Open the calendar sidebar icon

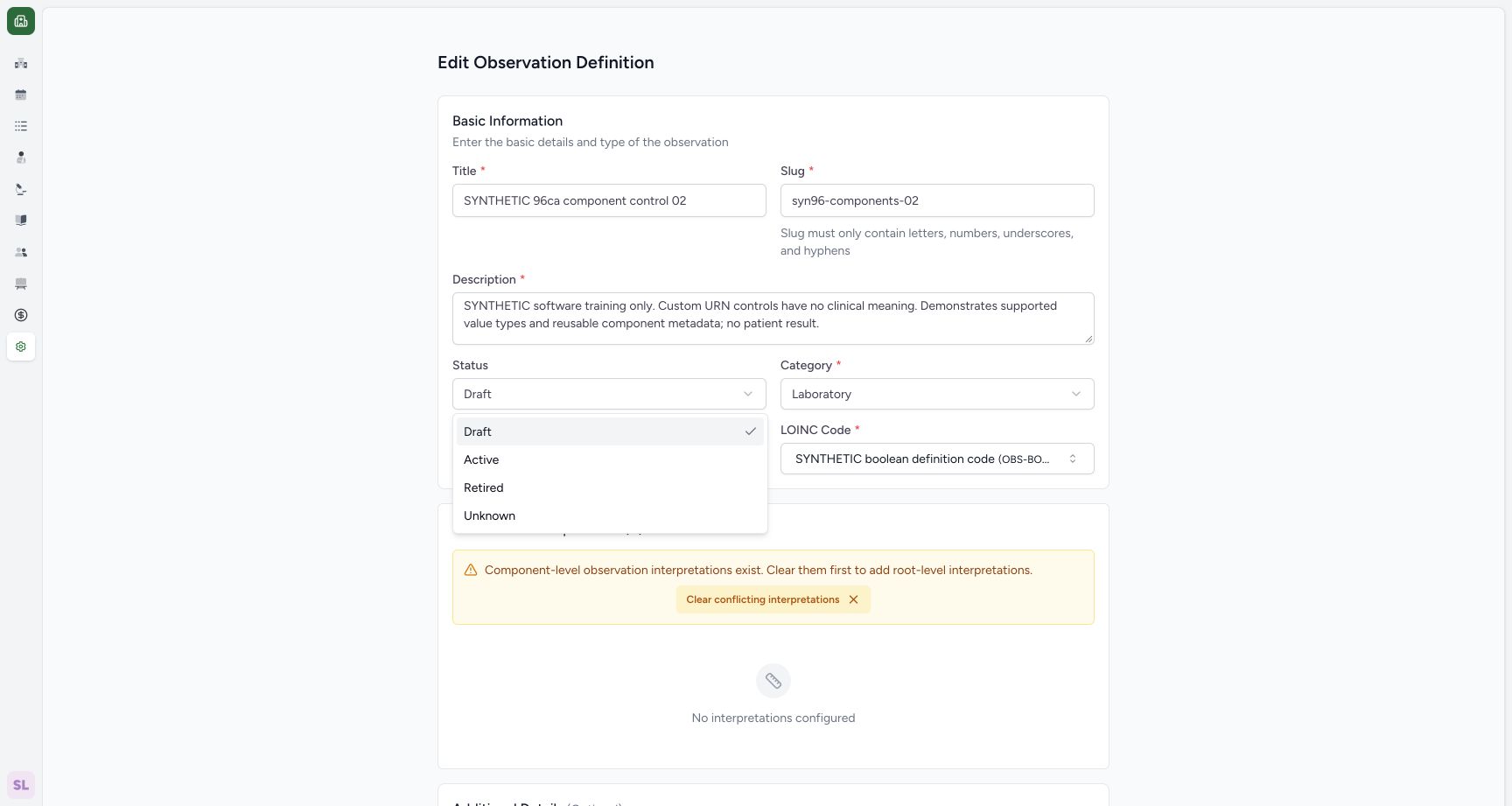pos(21,95)
